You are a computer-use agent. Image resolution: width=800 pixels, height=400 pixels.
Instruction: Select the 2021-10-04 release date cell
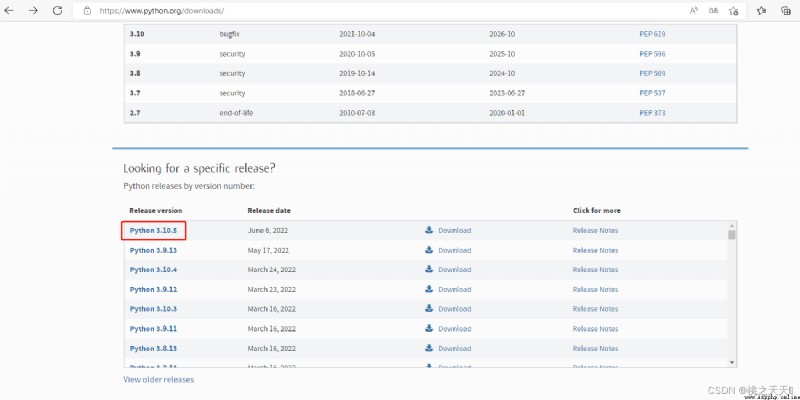357,34
